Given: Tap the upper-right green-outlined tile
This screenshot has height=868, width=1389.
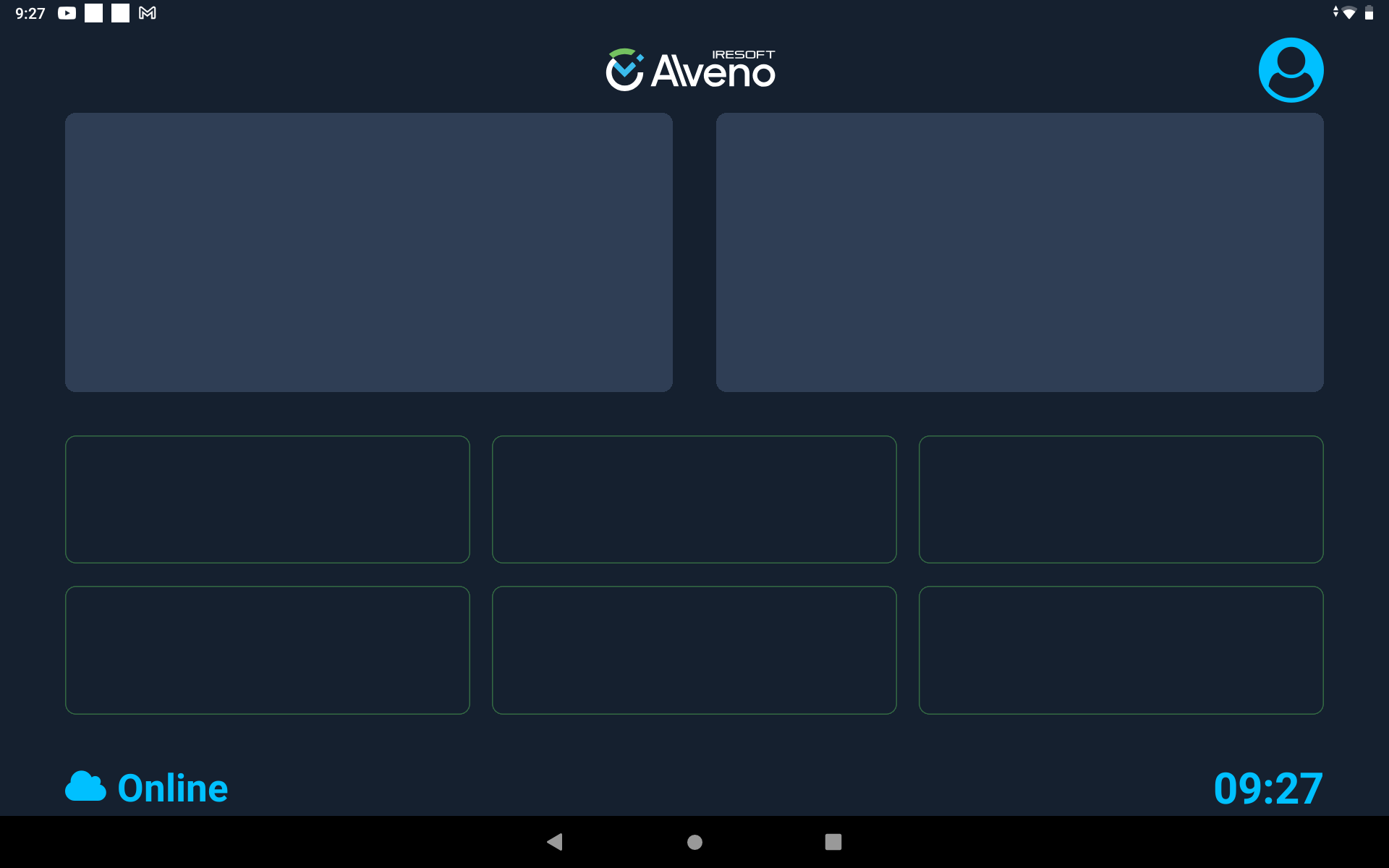Looking at the screenshot, I should (1121, 499).
